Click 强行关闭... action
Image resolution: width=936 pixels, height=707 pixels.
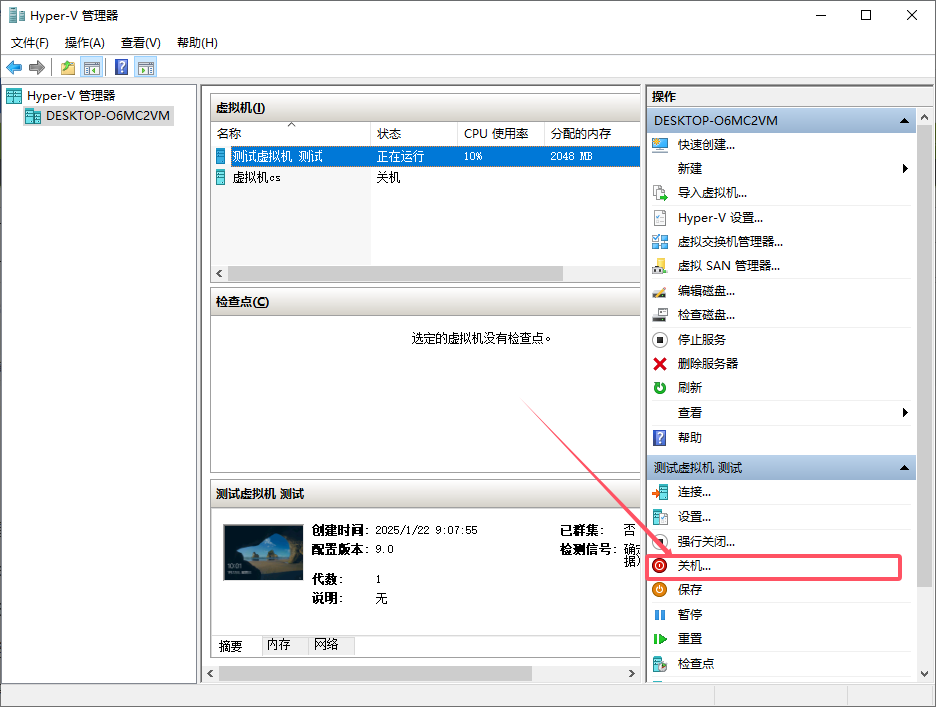click(x=706, y=542)
